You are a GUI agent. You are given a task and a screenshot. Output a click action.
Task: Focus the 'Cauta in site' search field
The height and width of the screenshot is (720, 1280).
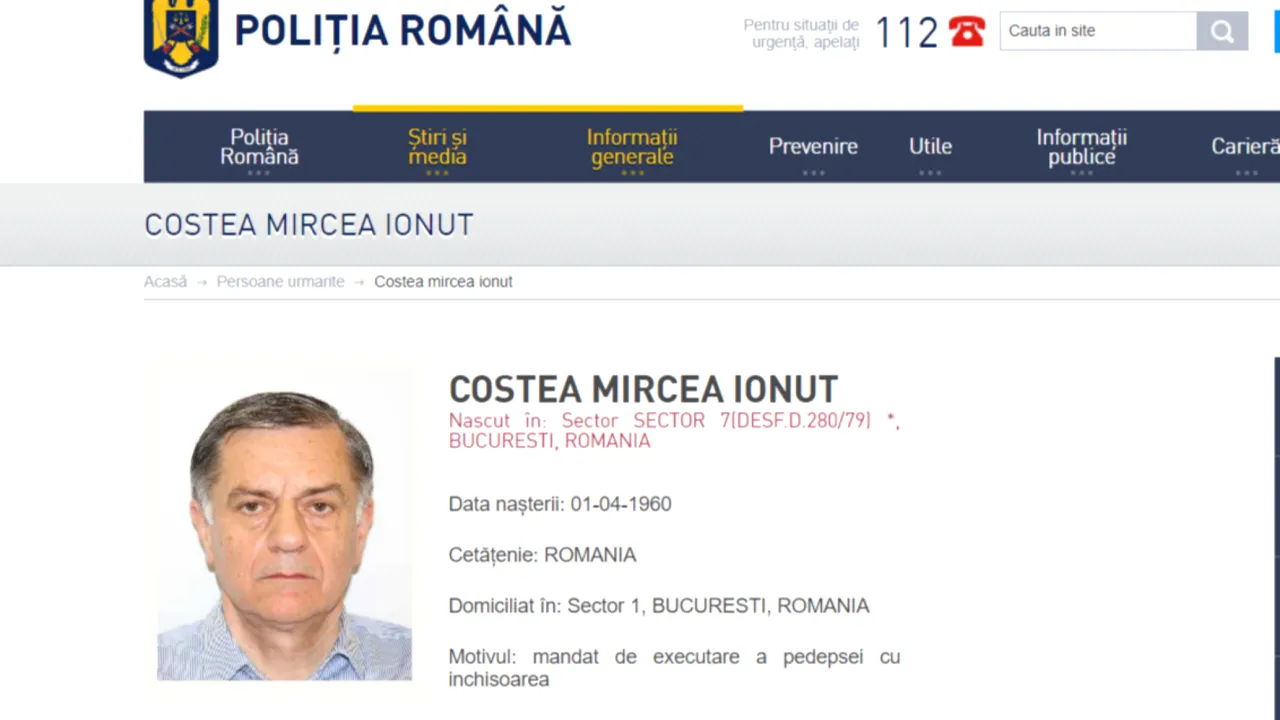tap(1097, 31)
